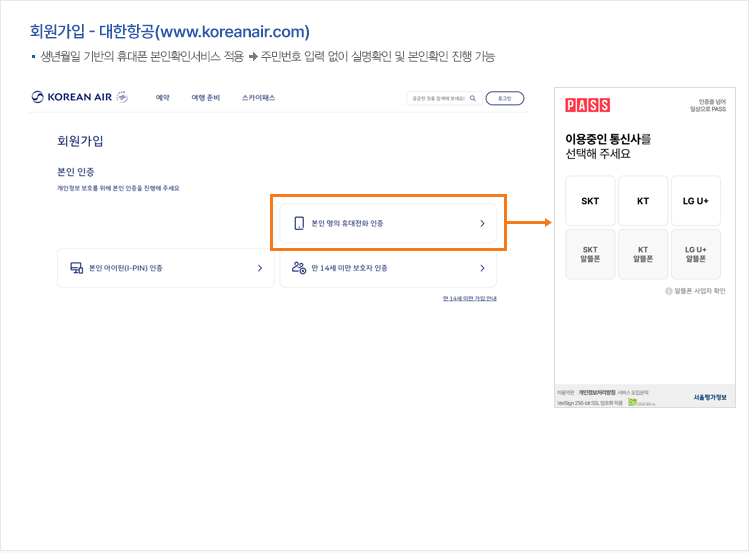Screen dimensions: 749x553
Task: Open 개인정보처리방침 link in PASS footer
Action: (597, 393)
